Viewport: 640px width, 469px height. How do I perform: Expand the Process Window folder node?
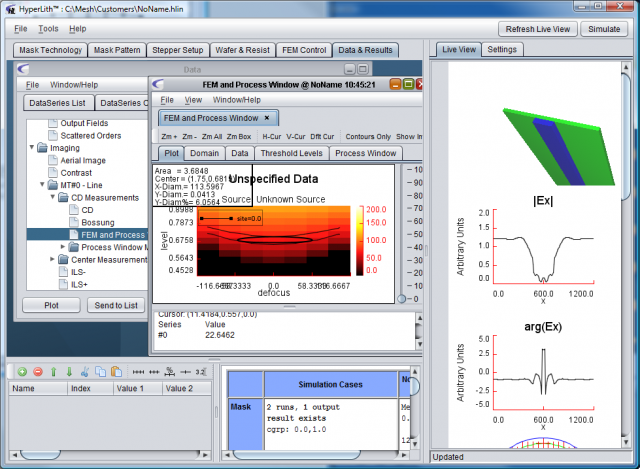click(63, 247)
